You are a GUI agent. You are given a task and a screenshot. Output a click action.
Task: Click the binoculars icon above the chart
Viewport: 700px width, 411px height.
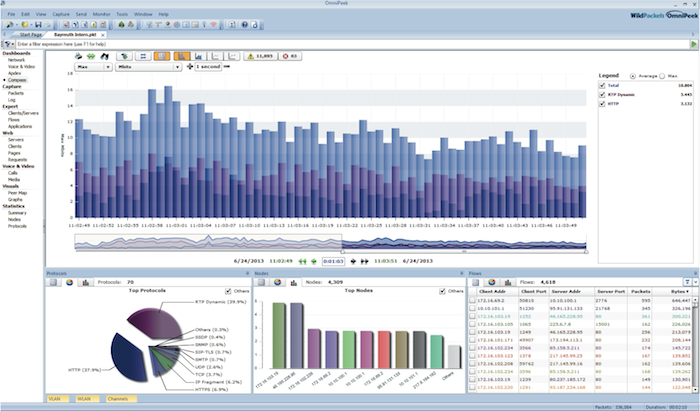click(x=104, y=56)
